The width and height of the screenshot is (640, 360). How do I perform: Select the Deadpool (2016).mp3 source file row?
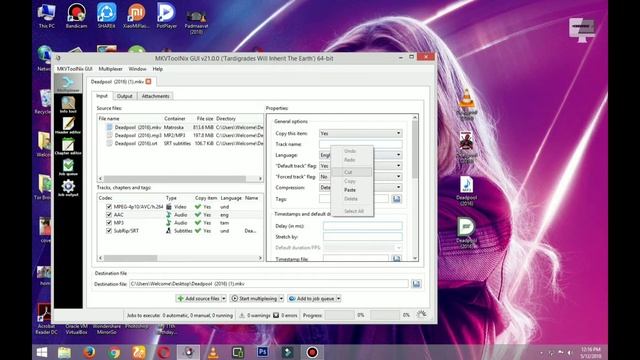pyautogui.click(x=181, y=135)
